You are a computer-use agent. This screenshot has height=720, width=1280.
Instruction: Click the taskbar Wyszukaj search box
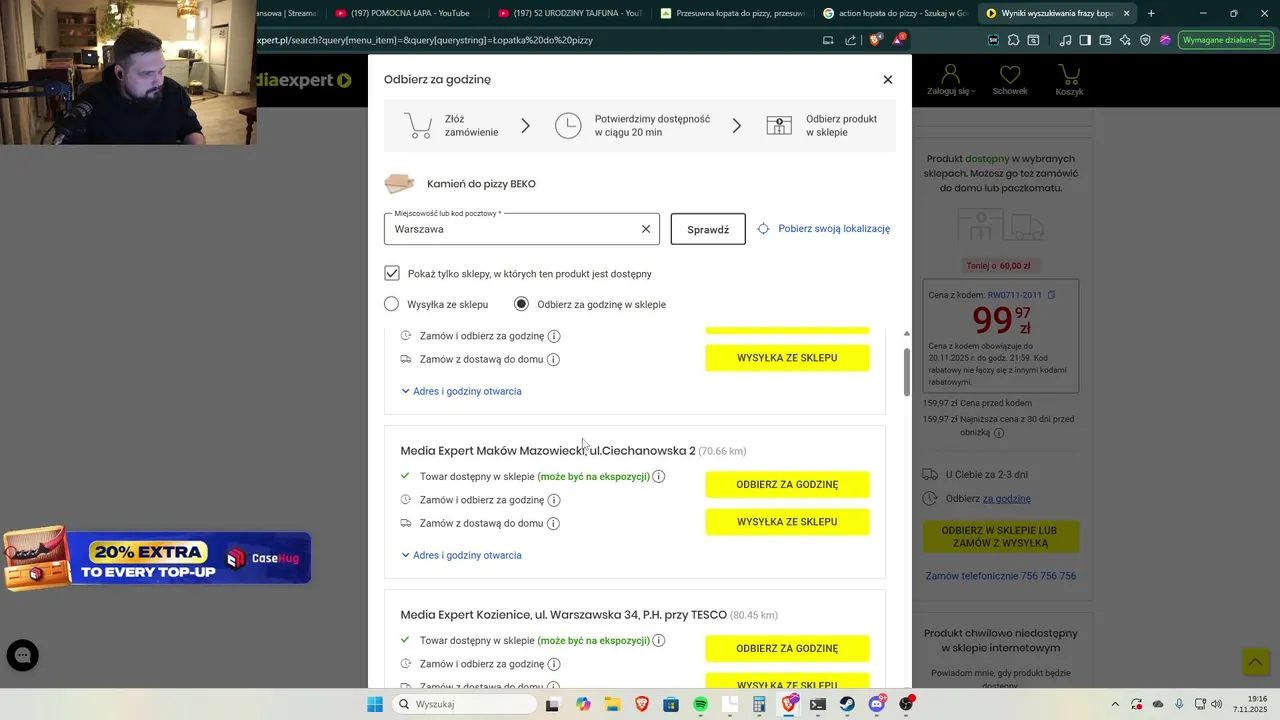tap(464, 704)
